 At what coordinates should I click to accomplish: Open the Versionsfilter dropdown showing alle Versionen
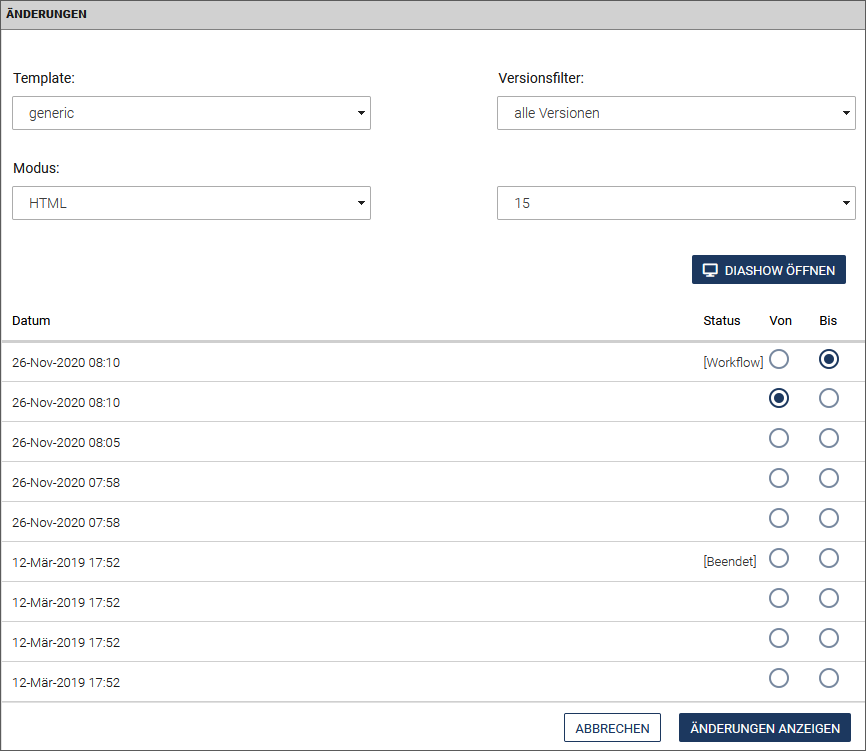[x=676, y=113]
